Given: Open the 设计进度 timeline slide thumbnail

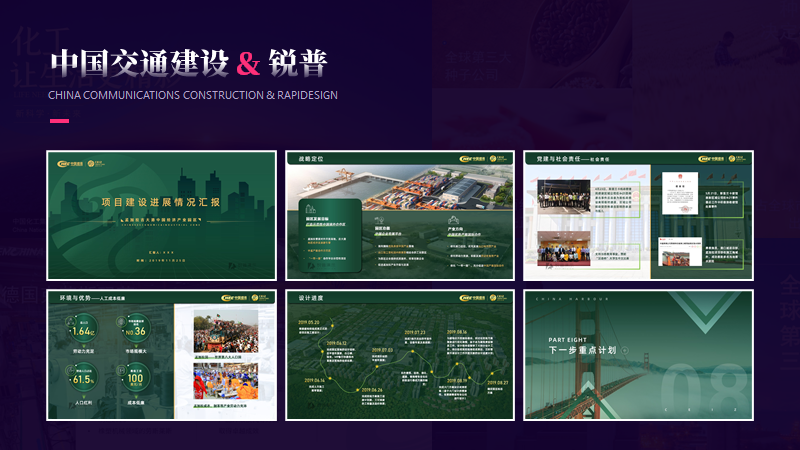Looking at the screenshot, I should [399, 355].
